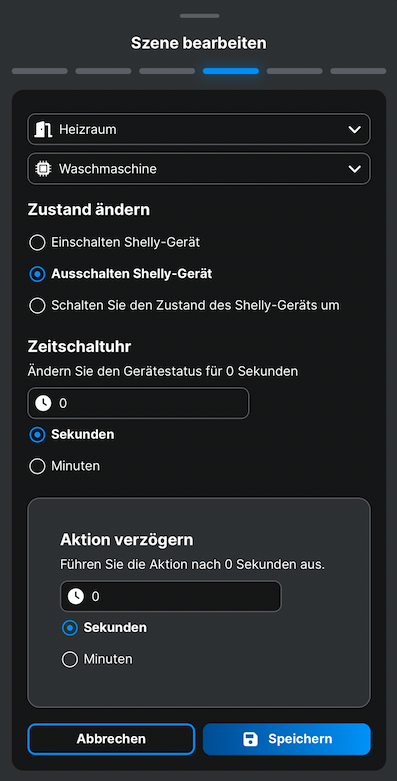Go to the last wizard step bar
This screenshot has width=397, height=781.
point(358,71)
